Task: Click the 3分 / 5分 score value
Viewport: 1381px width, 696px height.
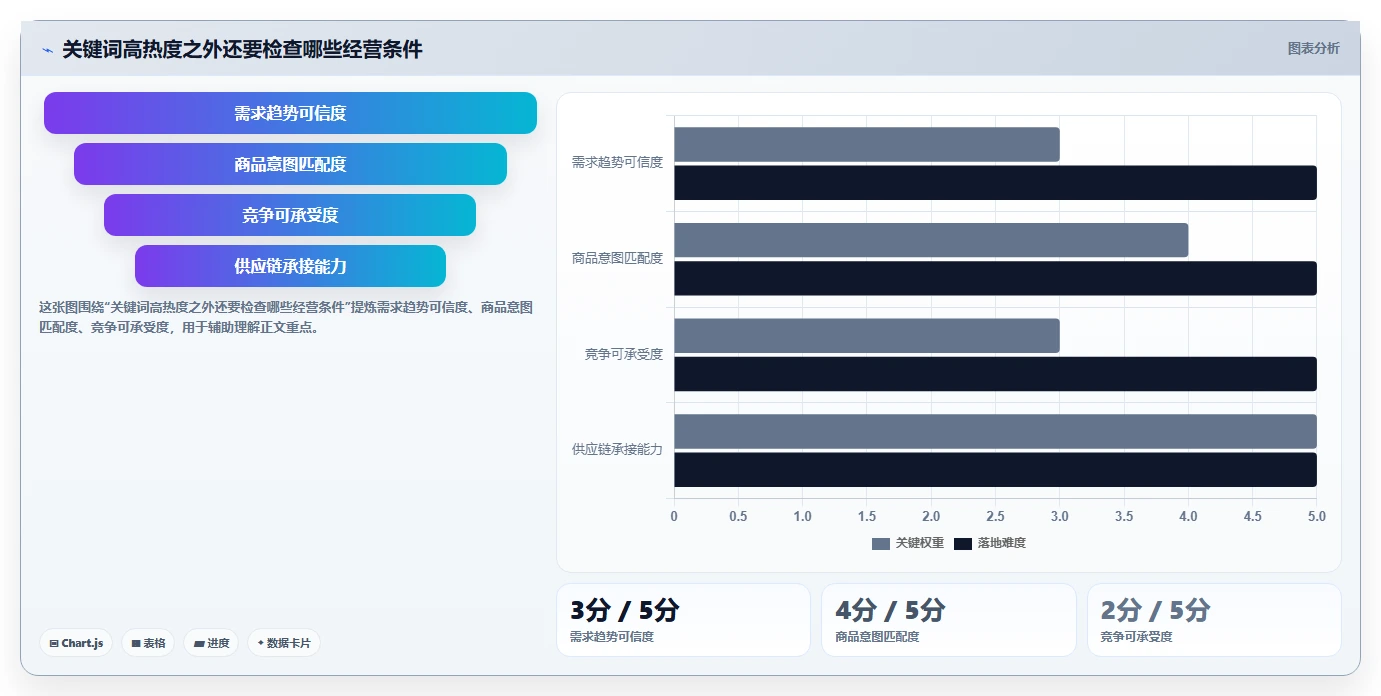Action: point(625,610)
